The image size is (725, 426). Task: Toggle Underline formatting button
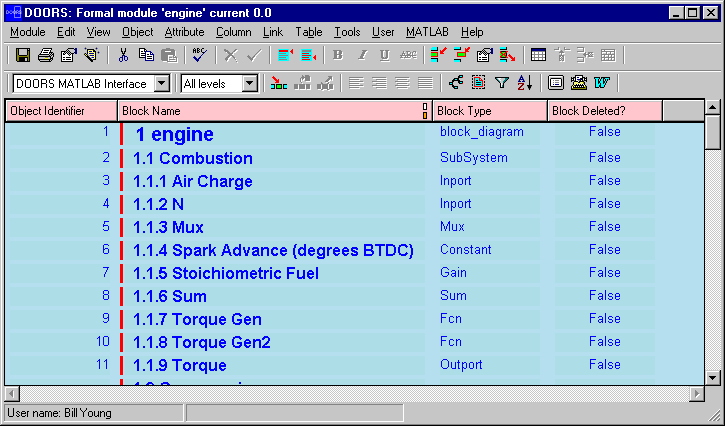pyautogui.click(x=385, y=56)
